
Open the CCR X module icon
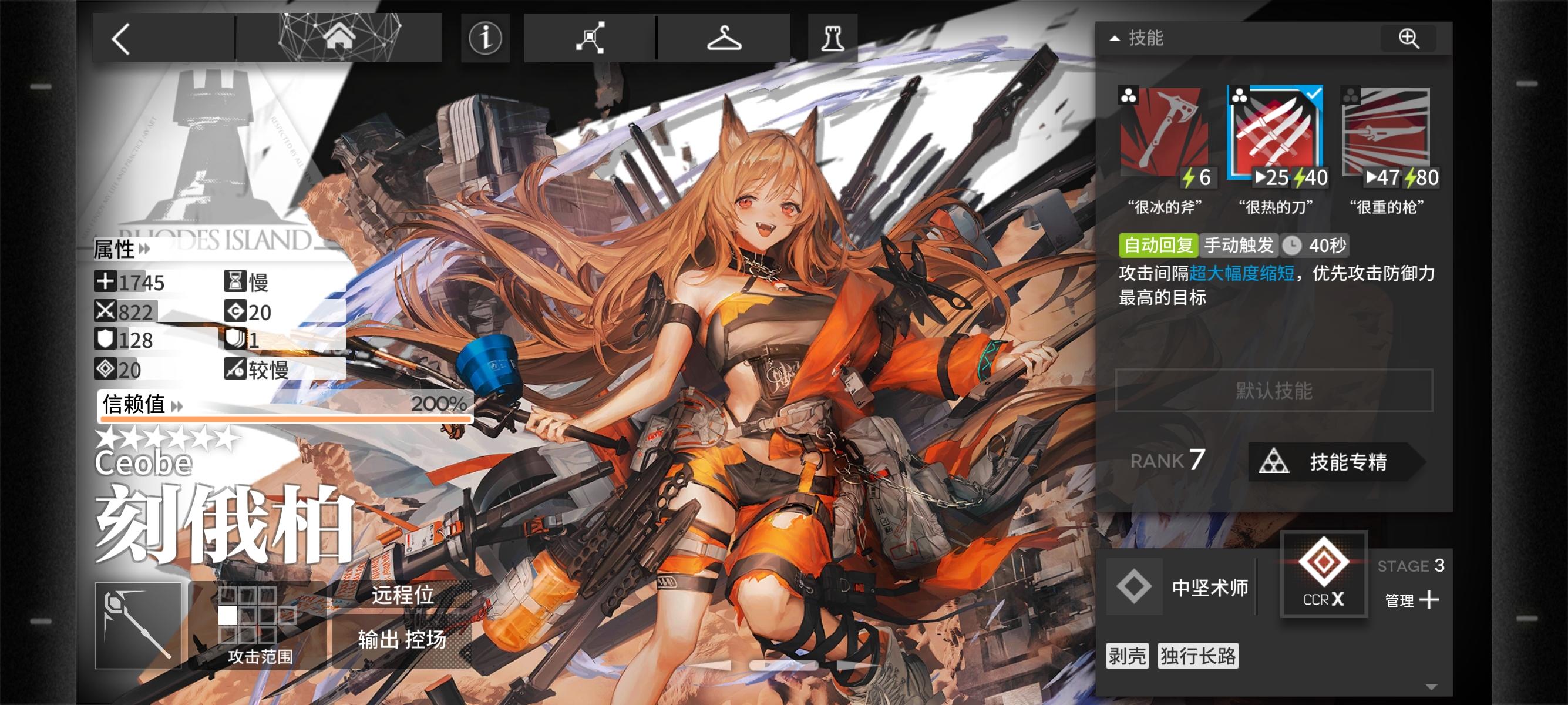click(1324, 573)
